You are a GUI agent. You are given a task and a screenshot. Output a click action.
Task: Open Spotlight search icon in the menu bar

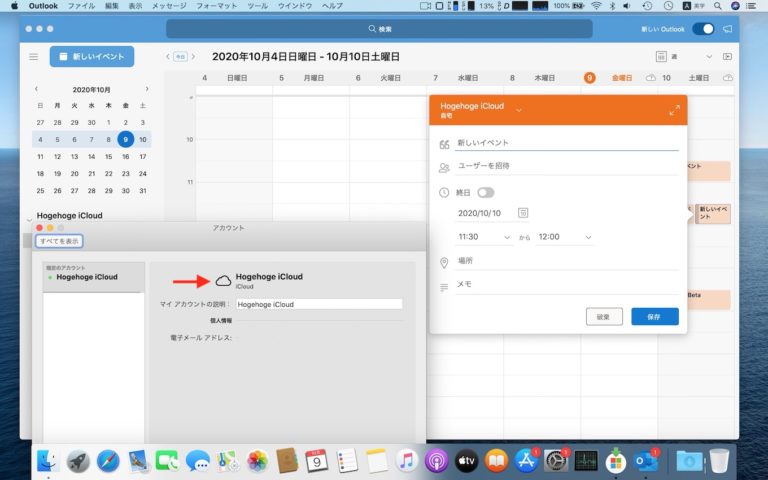(718, 6)
